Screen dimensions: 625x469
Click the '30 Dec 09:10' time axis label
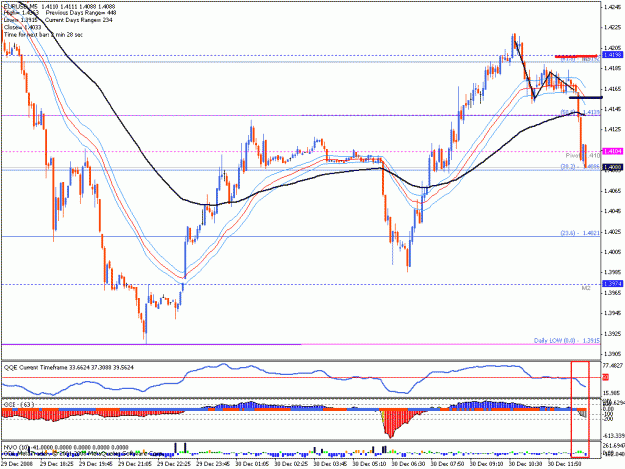pos(486,464)
